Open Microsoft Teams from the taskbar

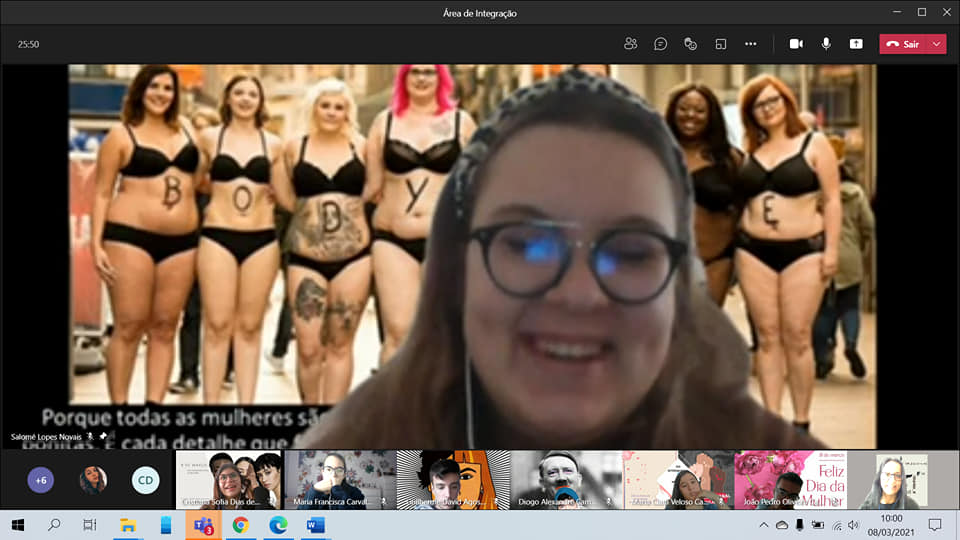(x=203, y=525)
